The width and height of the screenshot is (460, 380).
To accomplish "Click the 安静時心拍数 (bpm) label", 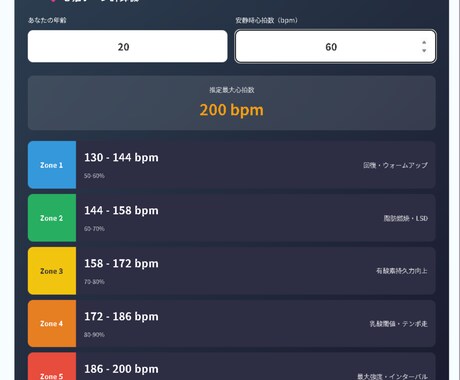I will 266,20.
